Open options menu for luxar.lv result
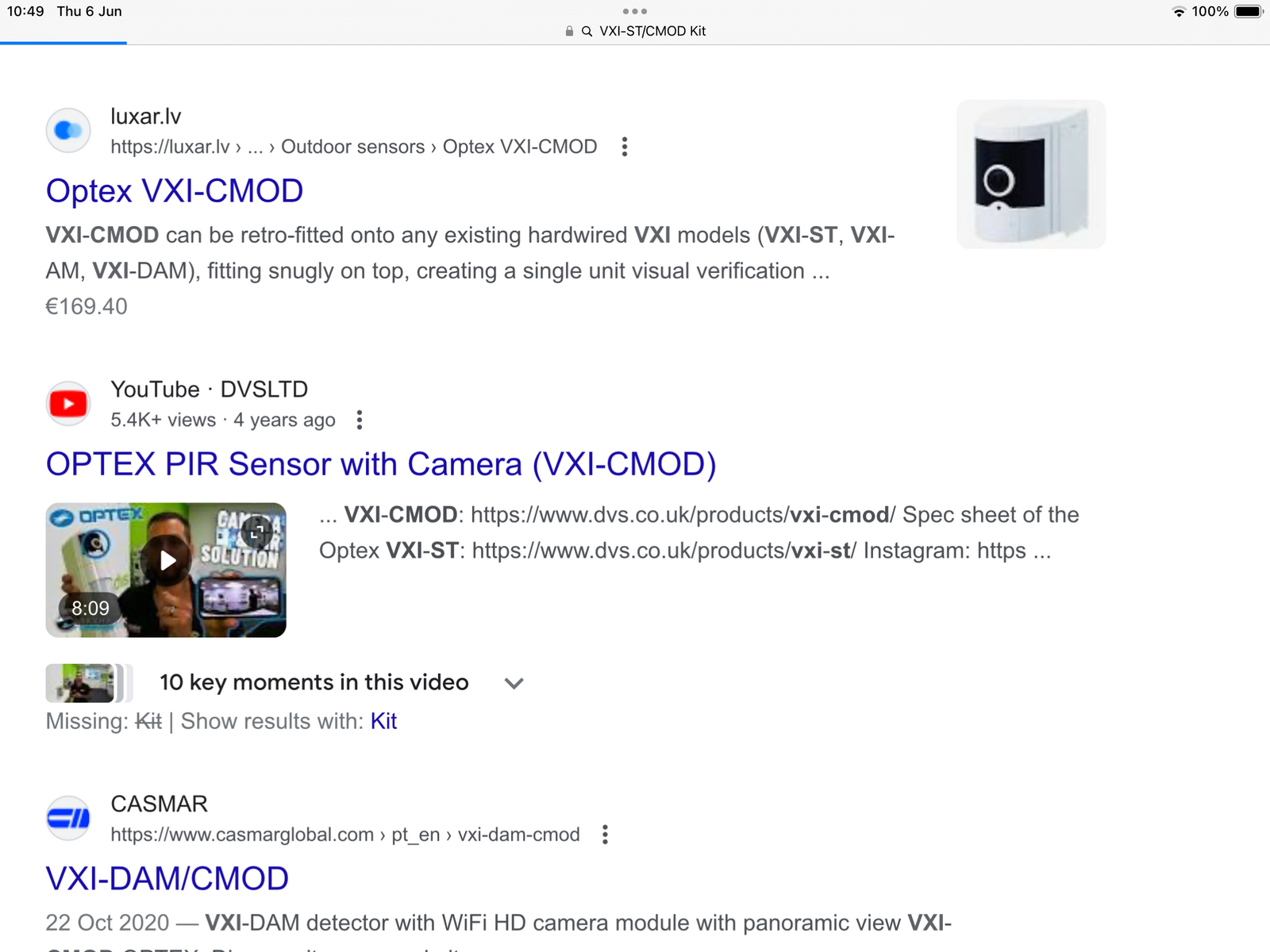The image size is (1270, 952). pyautogui.click(x=625, y=147)
